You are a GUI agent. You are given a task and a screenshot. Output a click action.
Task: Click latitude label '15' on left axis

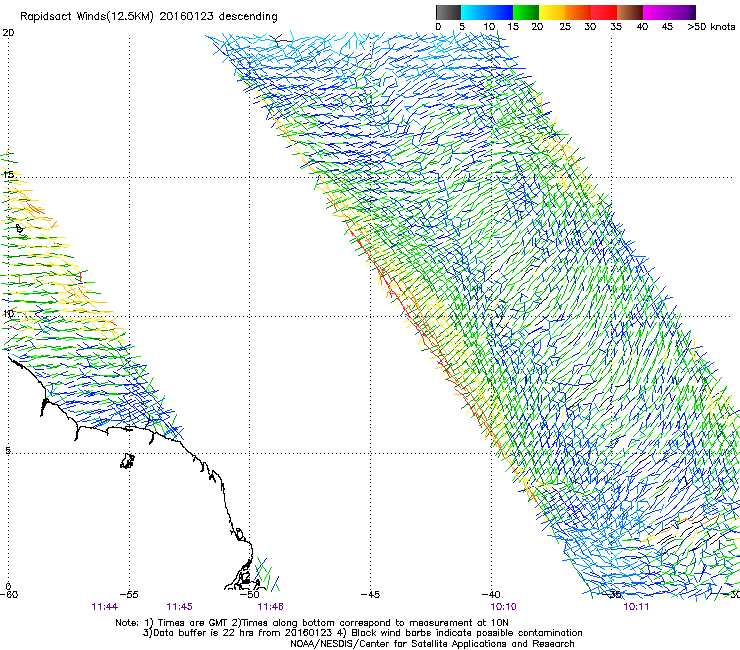coord(8,174)
